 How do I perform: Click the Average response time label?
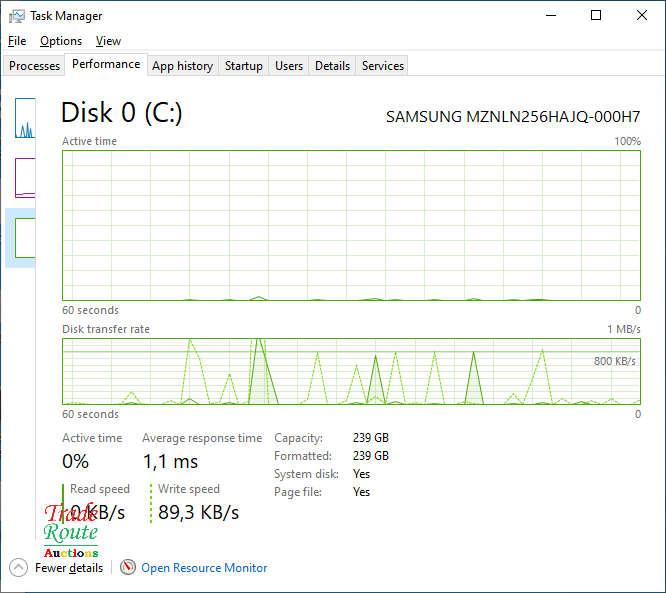202,438
